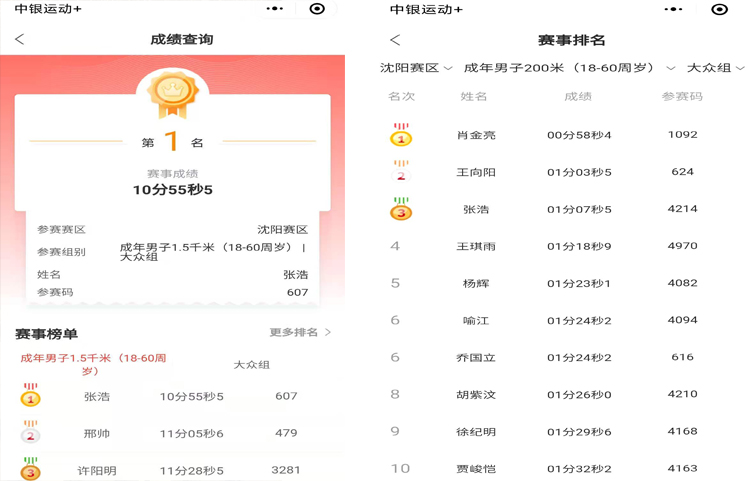Tap the mini-program close circle on left screen

pos(317,9)
